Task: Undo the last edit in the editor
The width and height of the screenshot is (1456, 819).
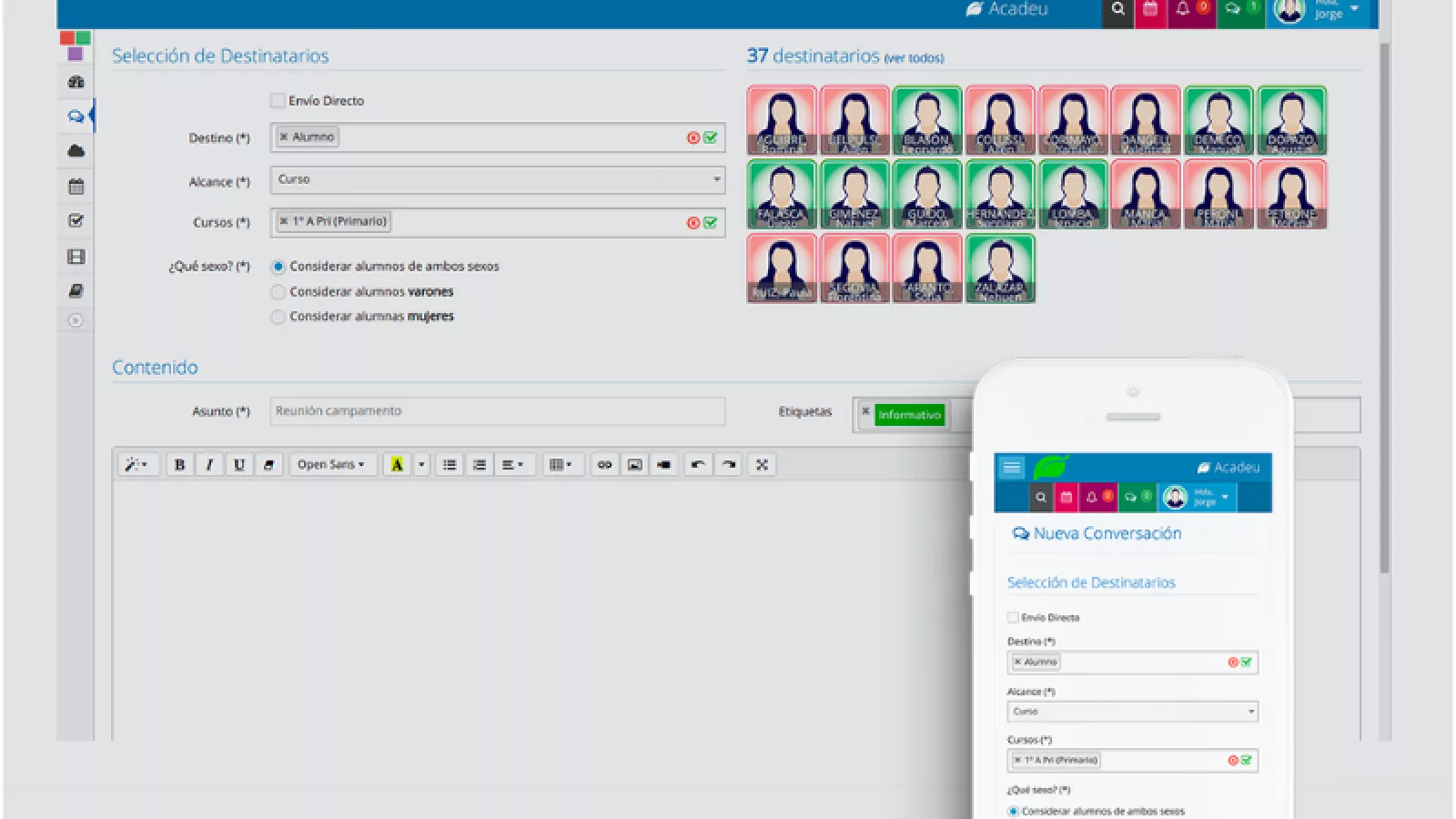Action: coord(698,465)
